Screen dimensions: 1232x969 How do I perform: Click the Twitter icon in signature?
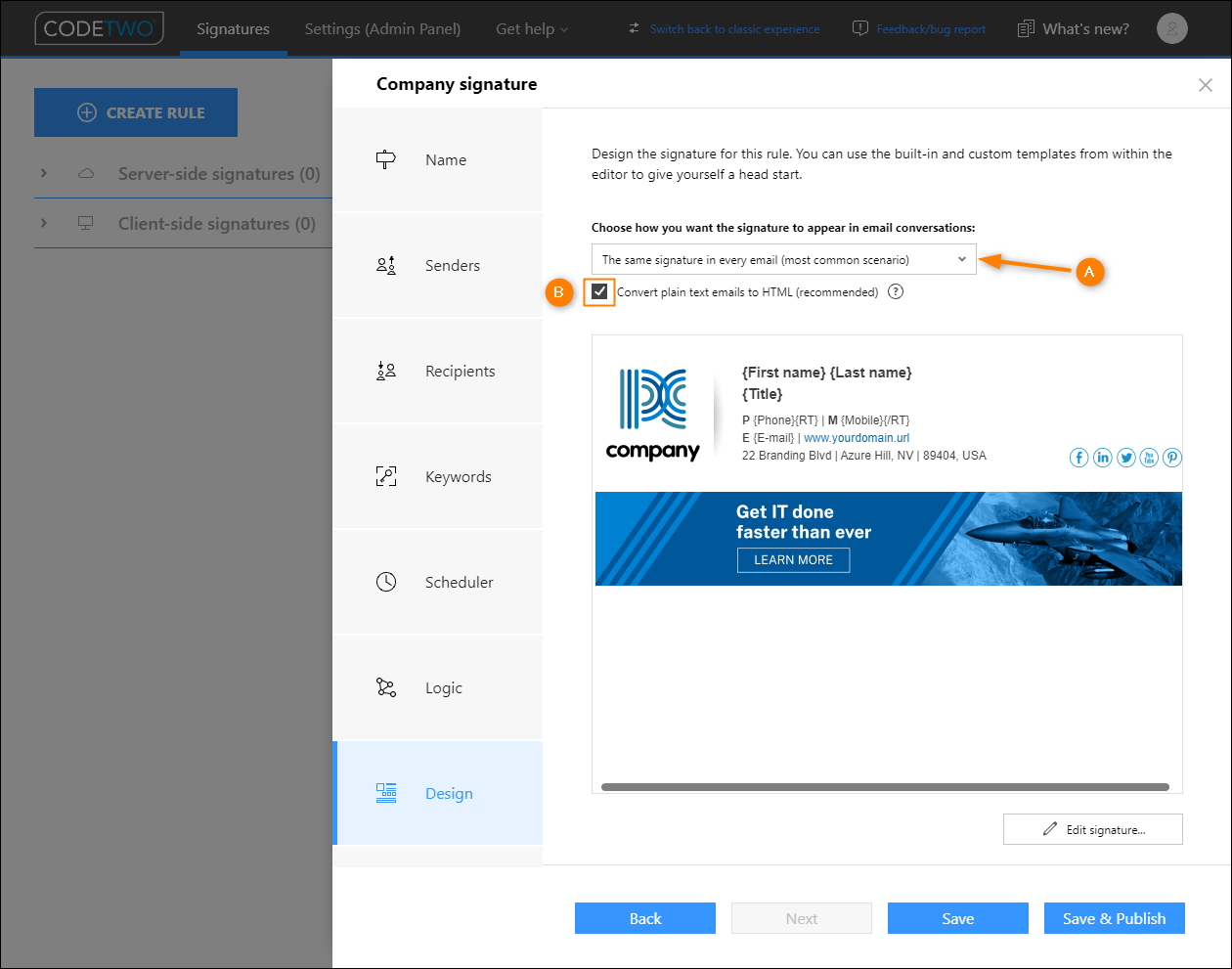click(x=1126, y=458)
